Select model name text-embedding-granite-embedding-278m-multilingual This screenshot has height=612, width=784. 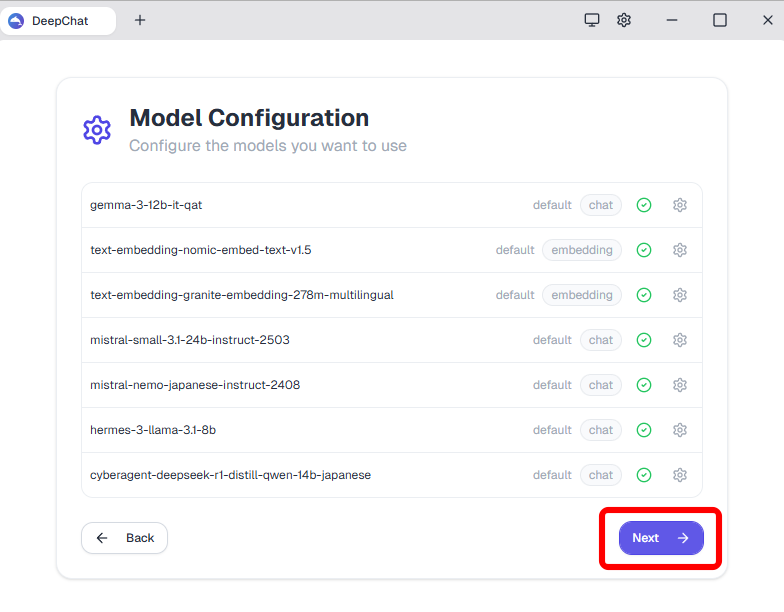pyautogui.click(x=242, y=295)
